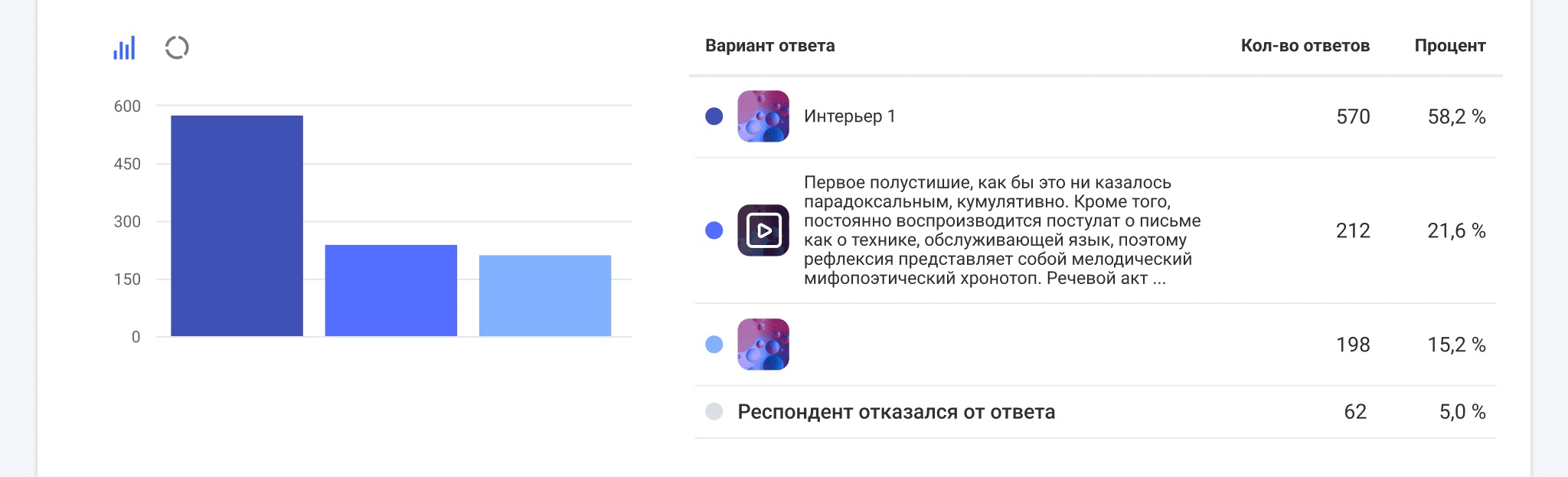The width and height of the screenshot is (1568, 477).
Task: Click the Интерьер 1 answer label
Action: (x=849, y=116)
